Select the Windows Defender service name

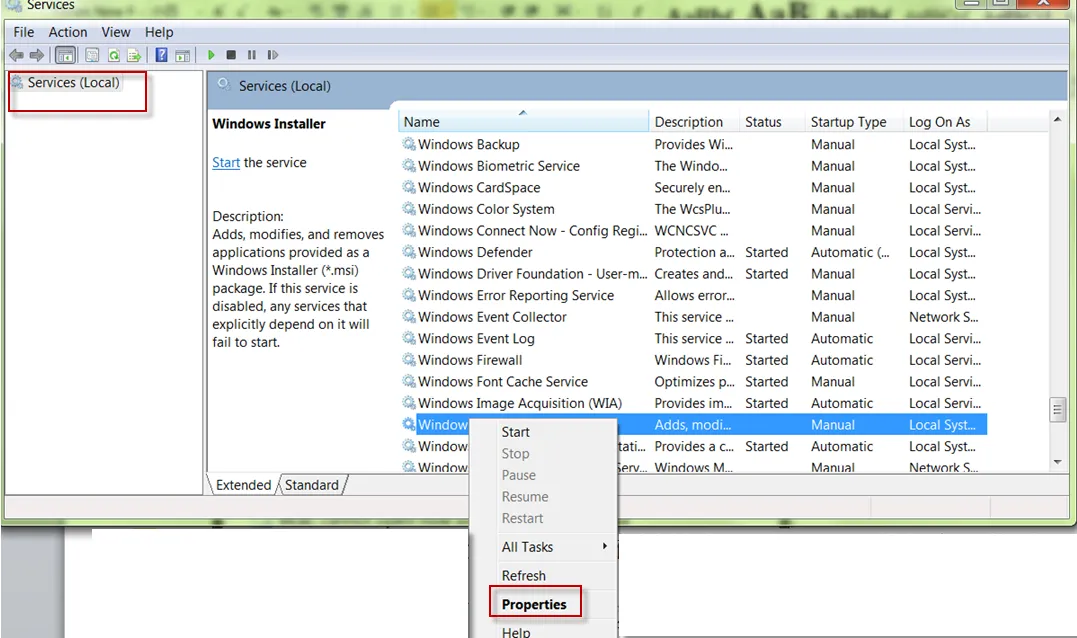tap(475, 252)
